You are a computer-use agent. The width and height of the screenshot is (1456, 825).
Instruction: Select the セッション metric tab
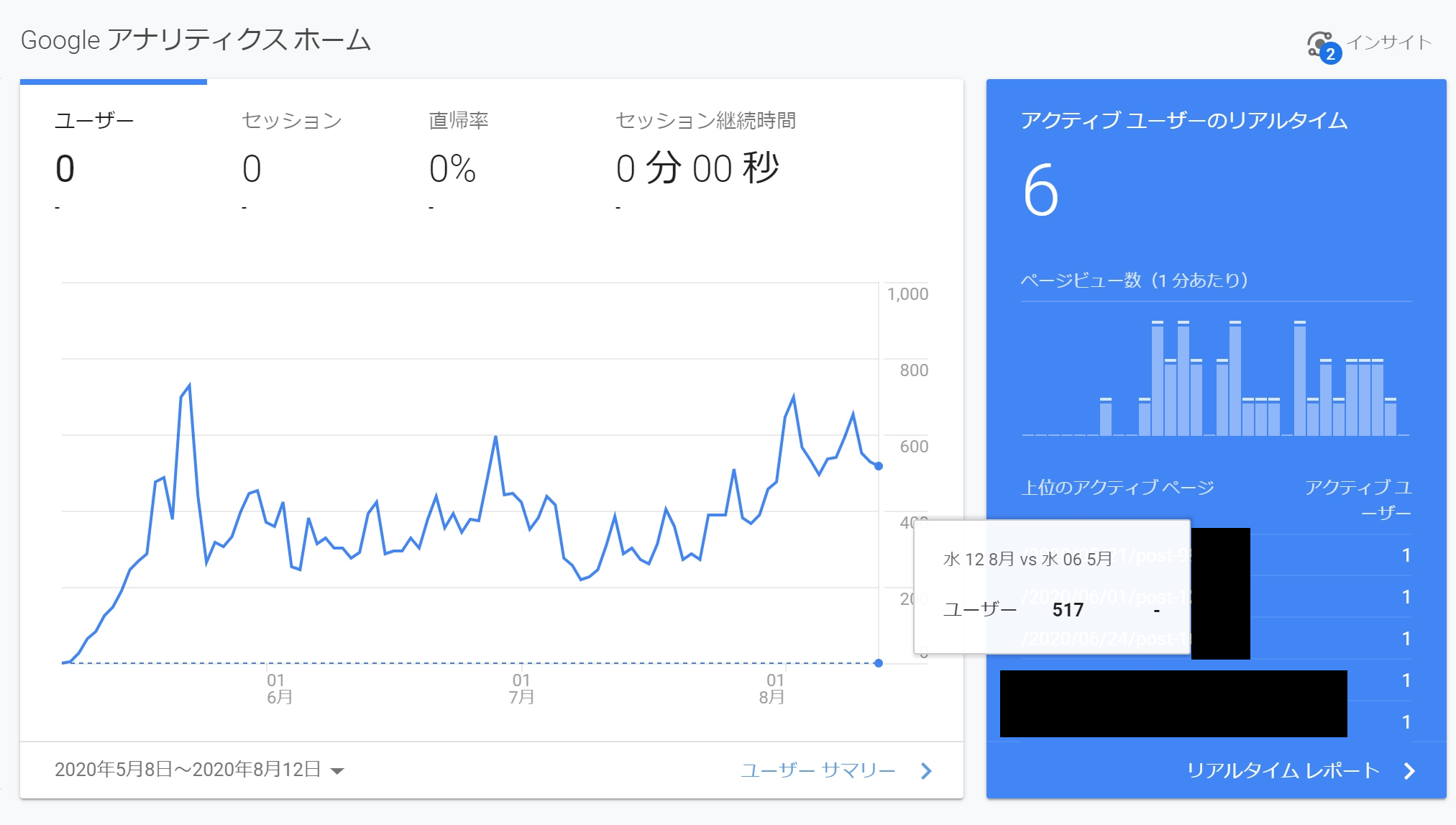click(x=291, y=121)
